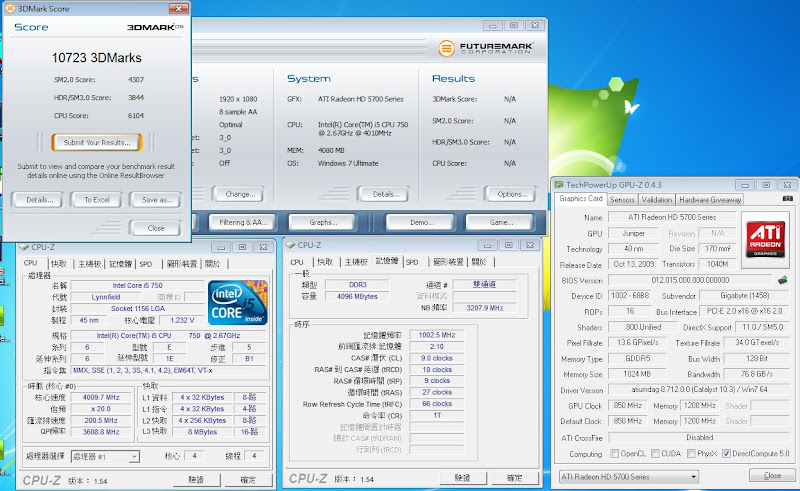Click the bus speed value 200.5 MHz
800x491 pixels.
[102, 421]
